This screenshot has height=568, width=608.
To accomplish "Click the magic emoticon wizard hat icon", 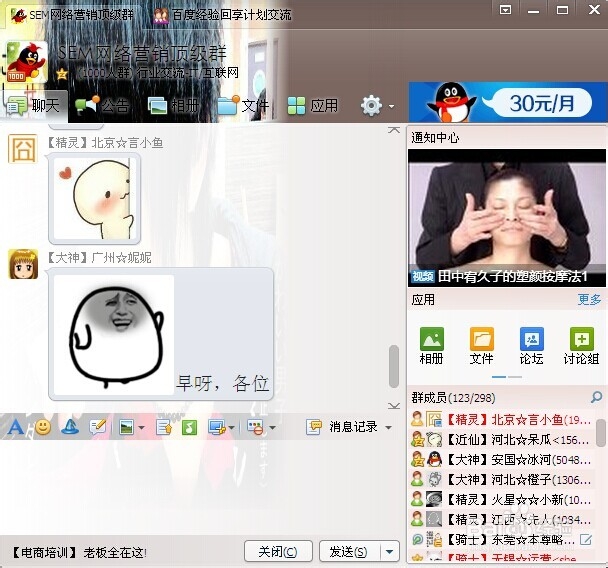I will 70,427.
